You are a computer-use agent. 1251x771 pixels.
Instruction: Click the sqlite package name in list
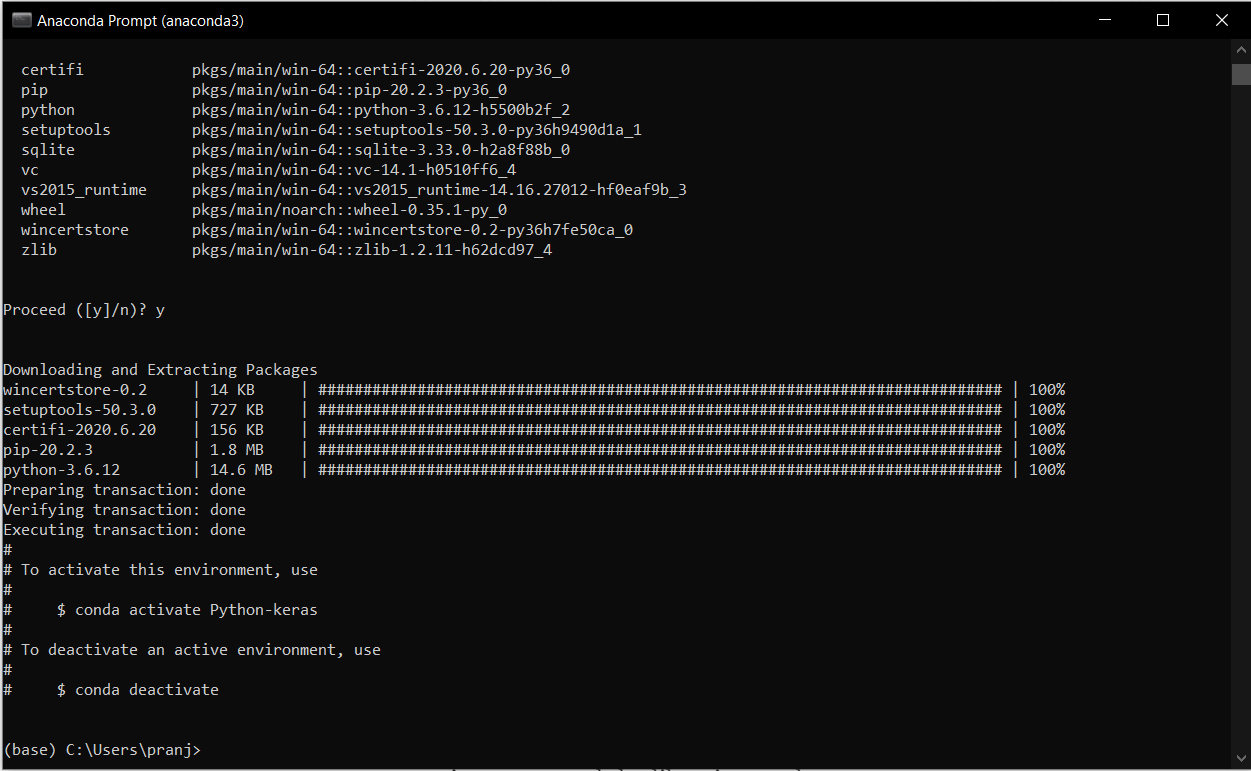click(x=48, y=150)
